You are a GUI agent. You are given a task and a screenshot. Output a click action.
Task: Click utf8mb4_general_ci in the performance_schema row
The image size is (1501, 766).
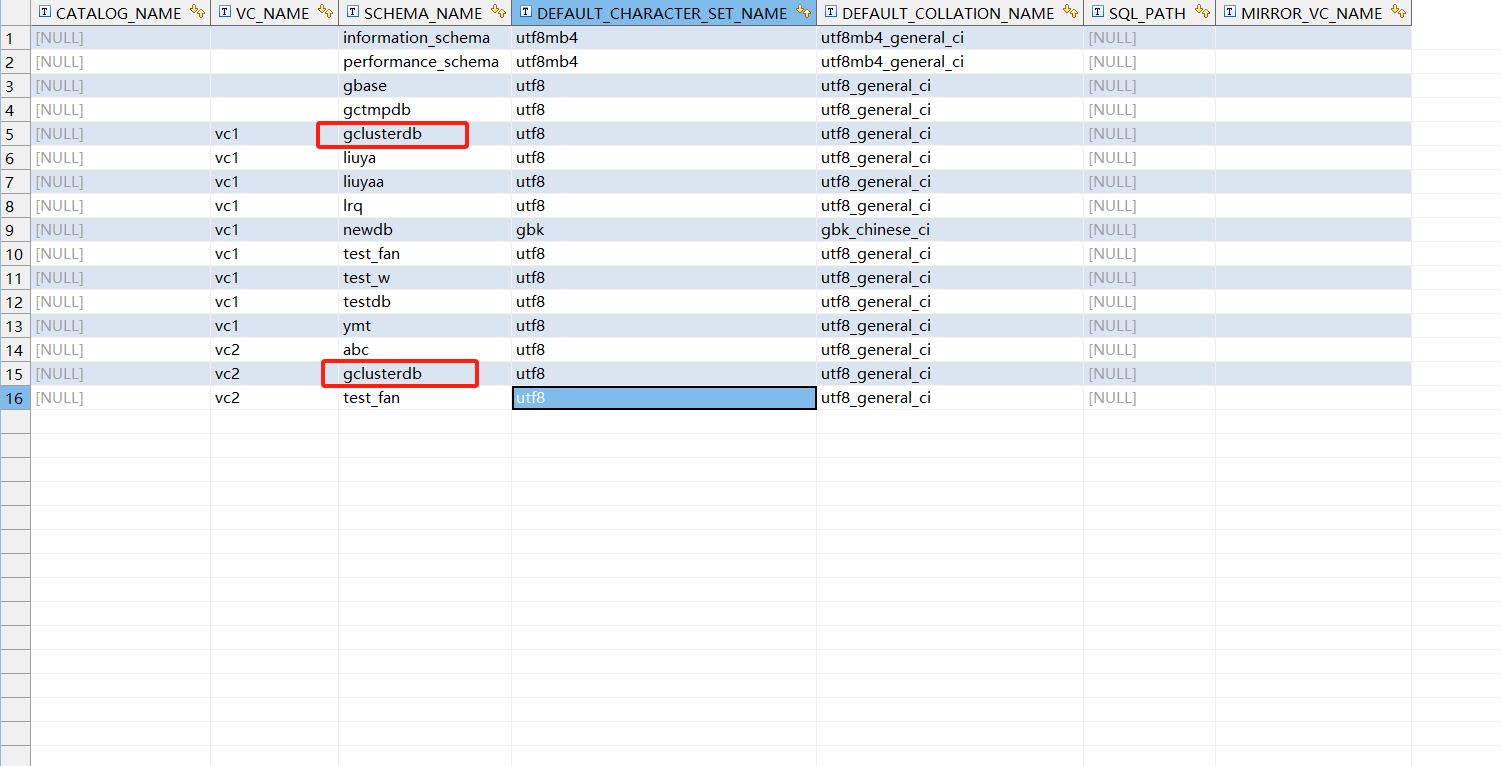[950, 62]
